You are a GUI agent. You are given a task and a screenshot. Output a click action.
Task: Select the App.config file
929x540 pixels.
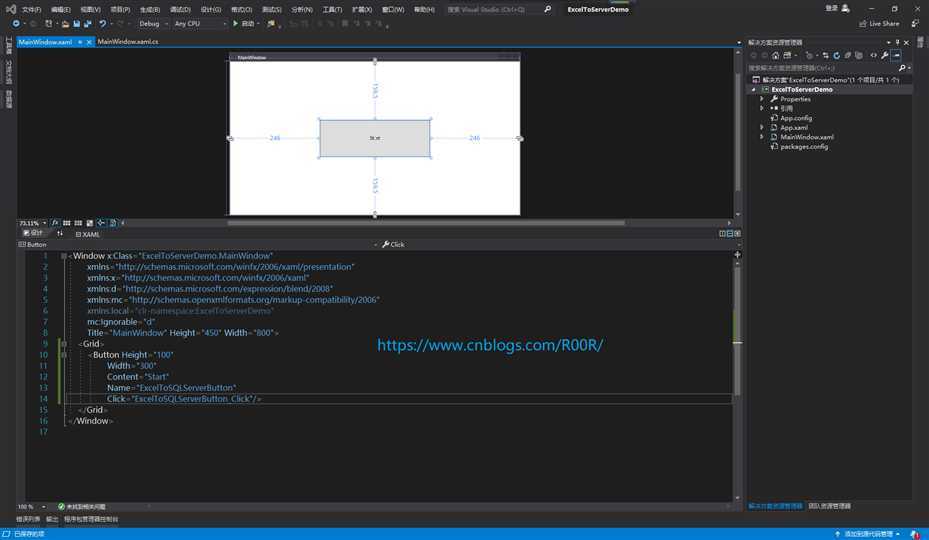(x=796, y=118)
